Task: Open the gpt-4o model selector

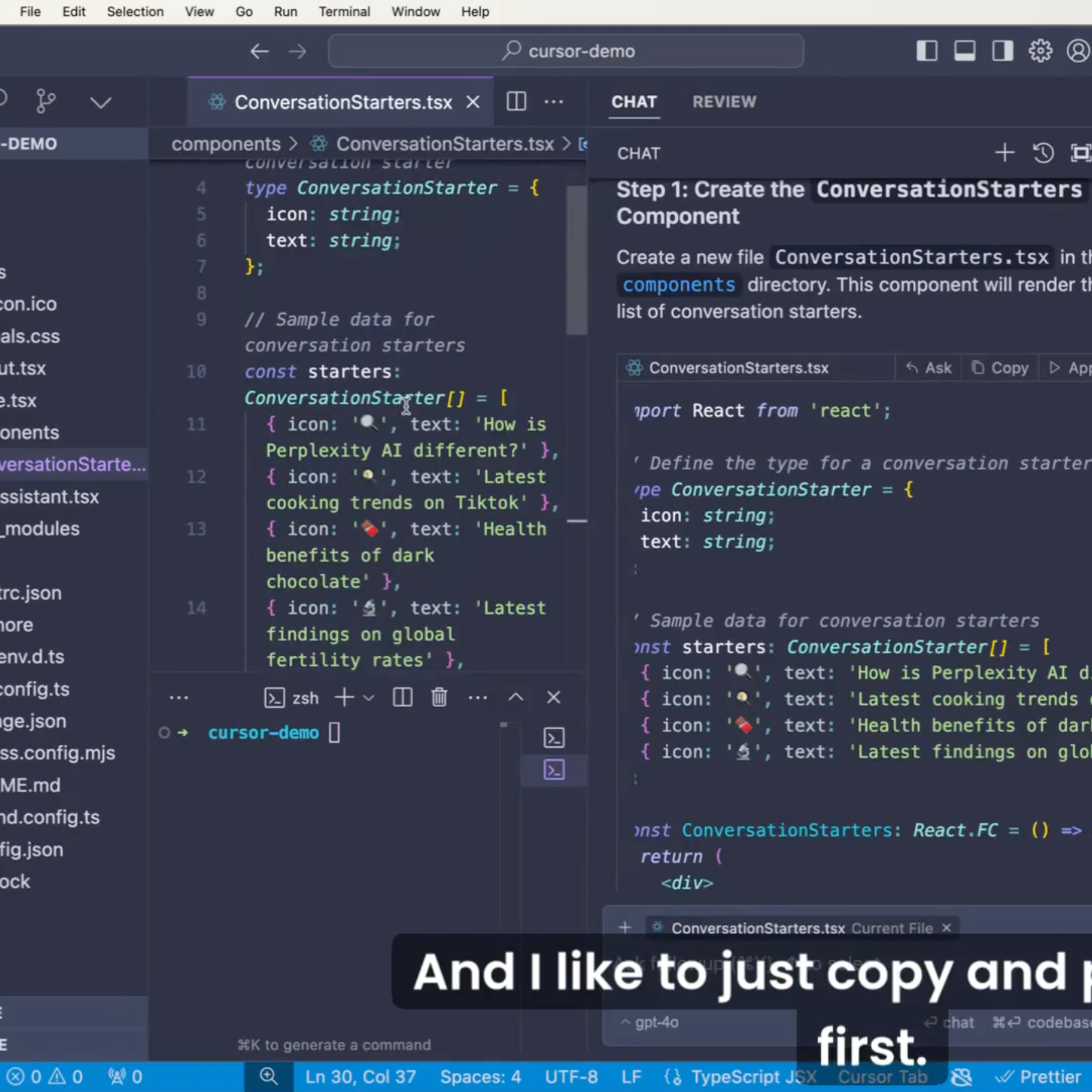Action: tap(650, 1022)
